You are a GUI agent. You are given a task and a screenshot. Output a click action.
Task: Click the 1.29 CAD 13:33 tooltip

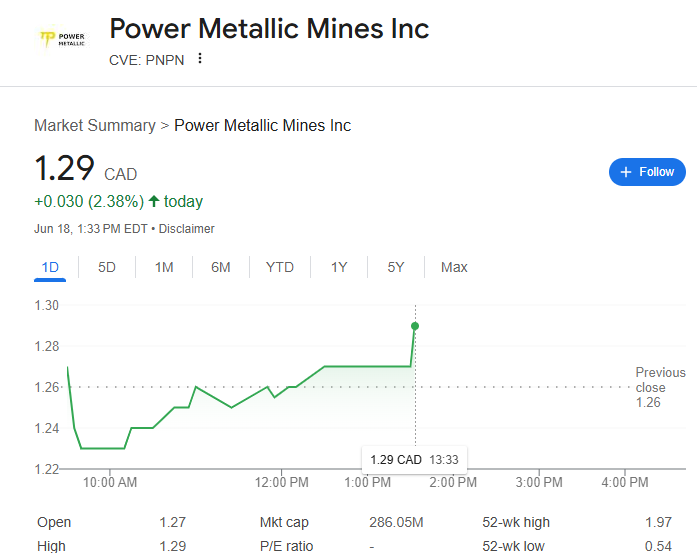(x=414, y=460)
